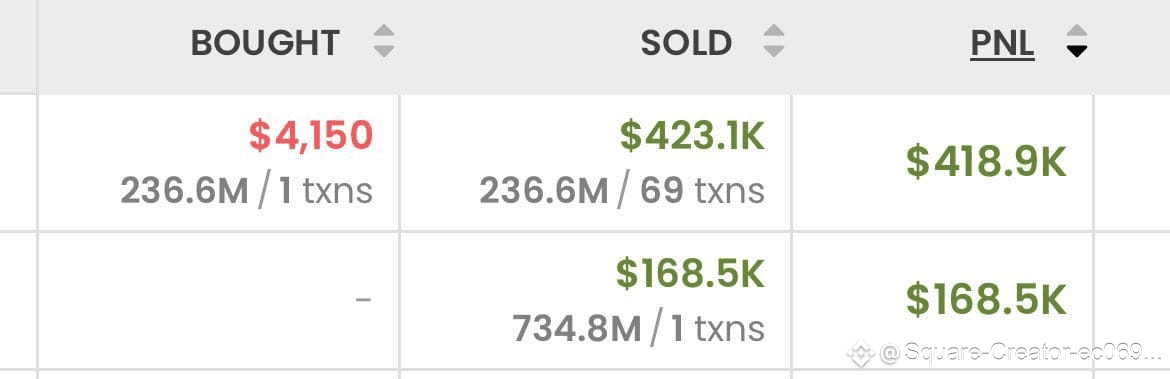This screenshot has height=379, width=1170.
Task: Select the BOUGHT column header label
Action: point(266,43)
